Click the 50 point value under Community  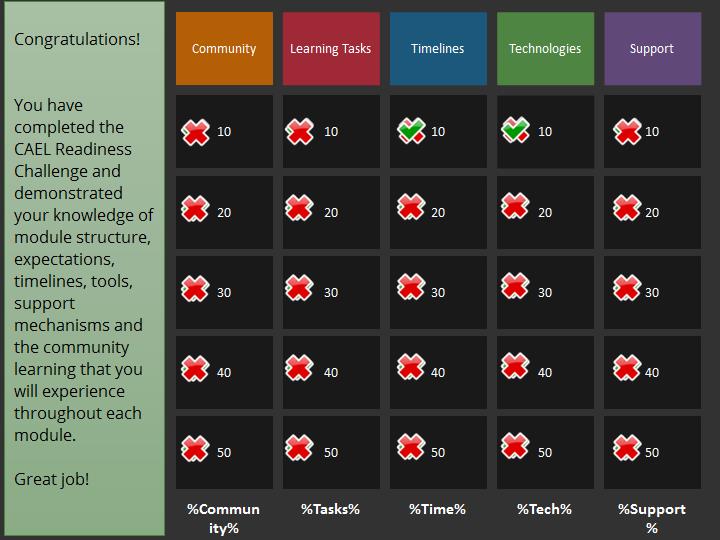click(224, 452)
